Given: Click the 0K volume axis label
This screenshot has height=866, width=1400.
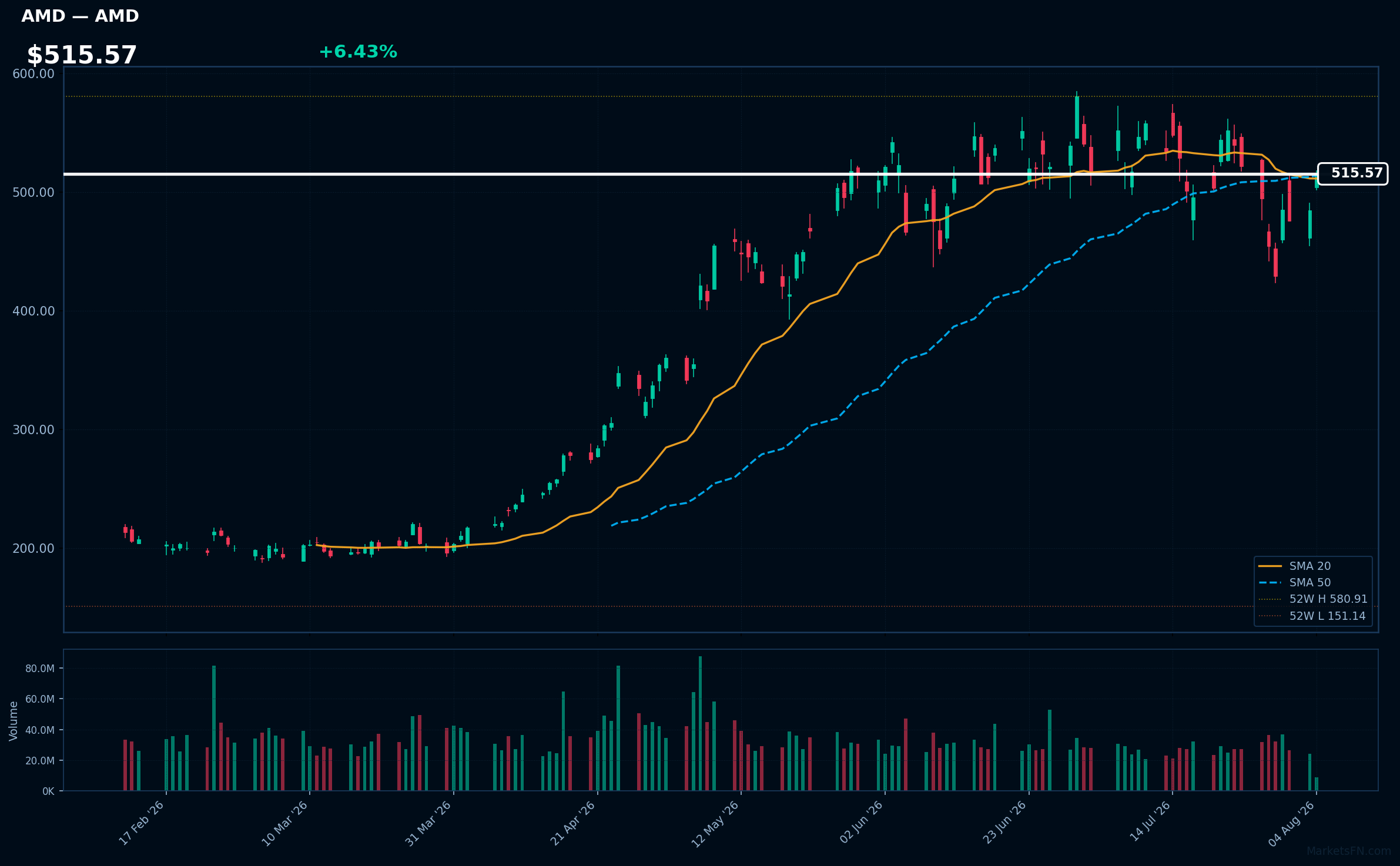Looking at the screenshot, I should tap(48, 791).
